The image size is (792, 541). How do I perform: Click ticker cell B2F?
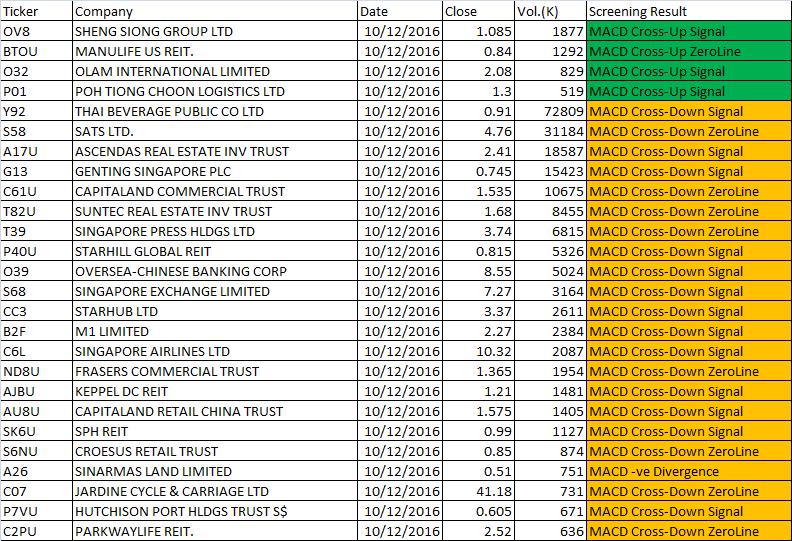coord(36,331)
